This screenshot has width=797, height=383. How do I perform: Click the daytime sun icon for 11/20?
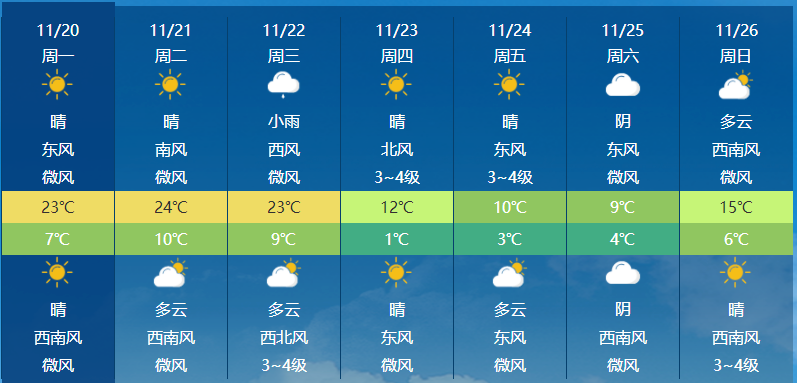(57, 84)
